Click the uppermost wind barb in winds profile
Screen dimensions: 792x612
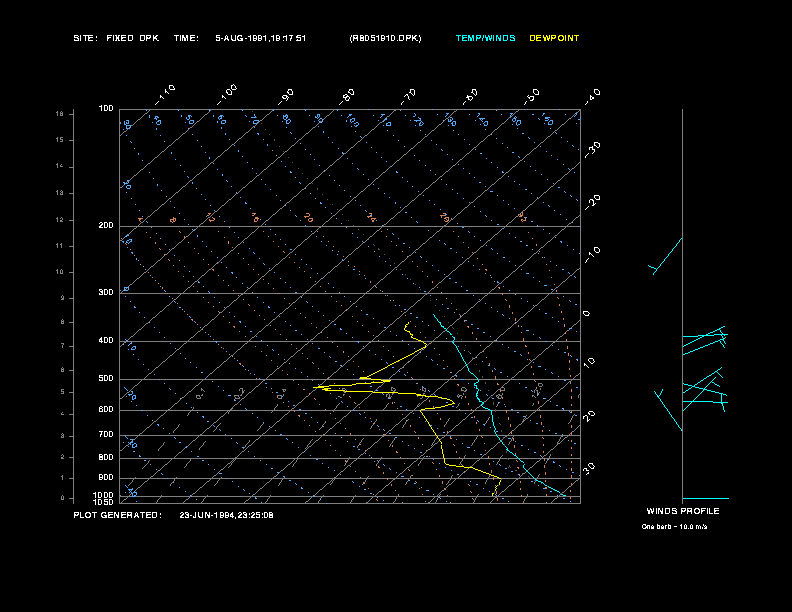pyautogui.click(x=666, y=256)
